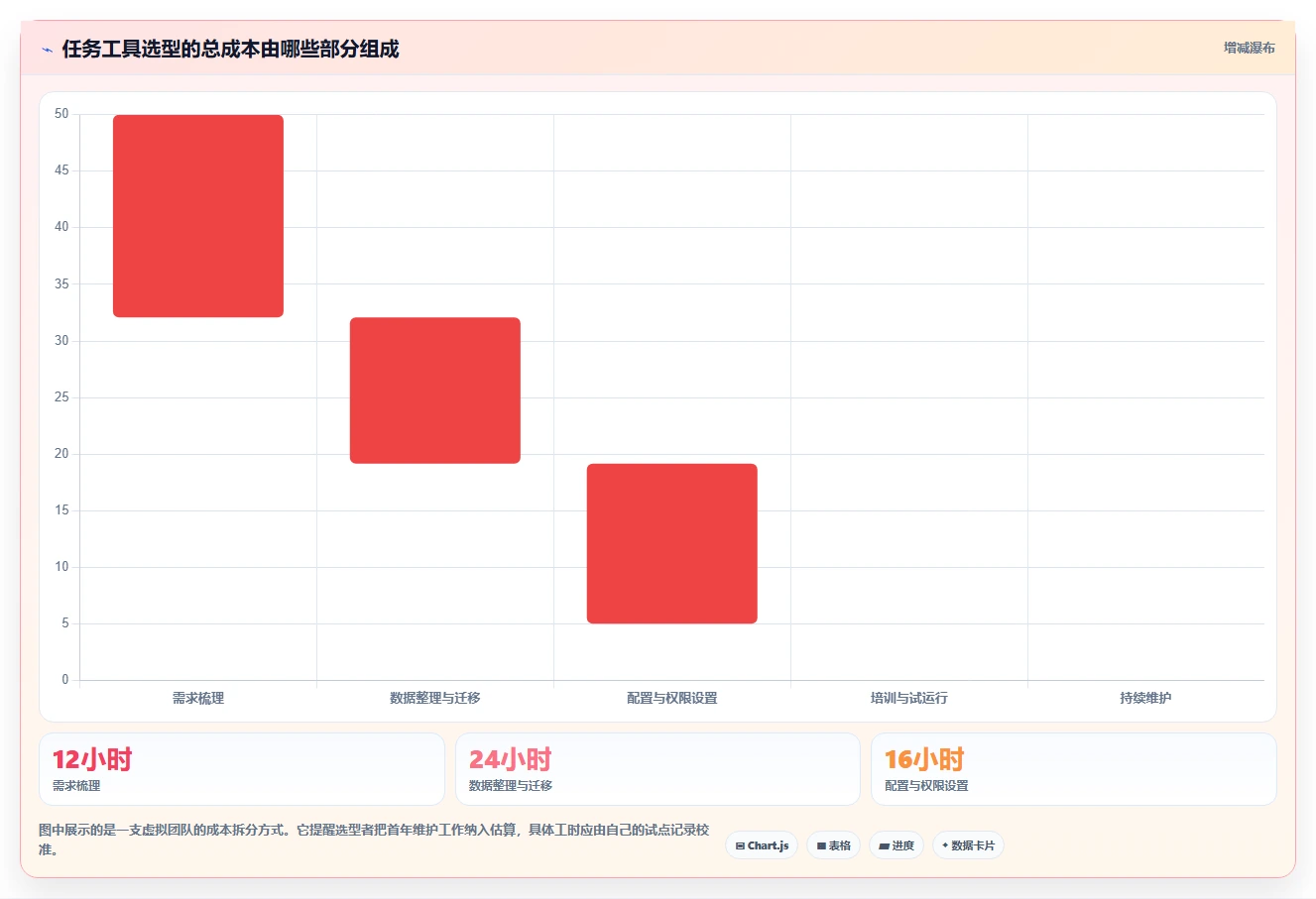Click the red 数据整理与迁移 waterfall bar
Screen dimensions: 1316x899
coord(435,391)
